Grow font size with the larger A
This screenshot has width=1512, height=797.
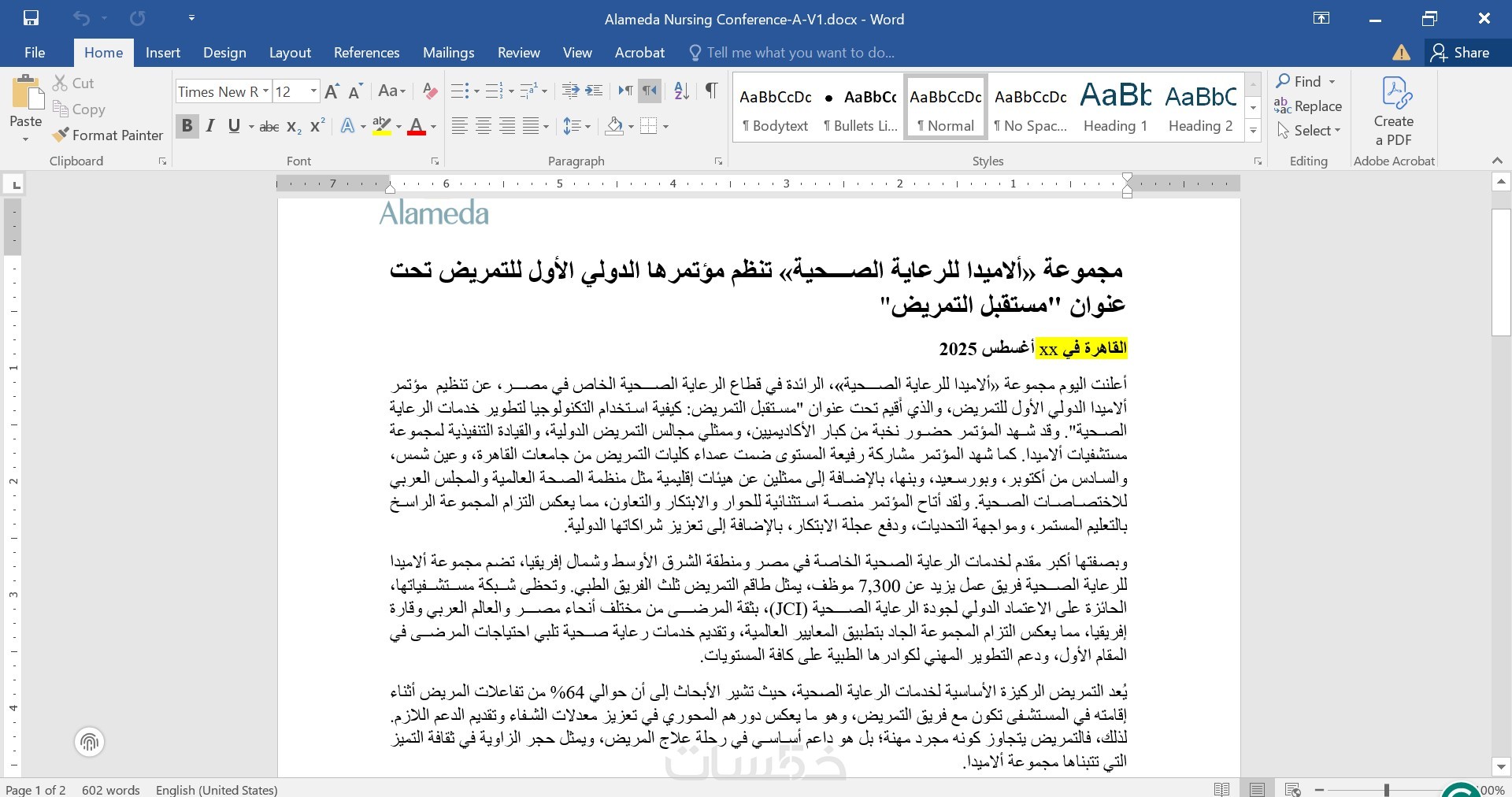click(332, 91)
